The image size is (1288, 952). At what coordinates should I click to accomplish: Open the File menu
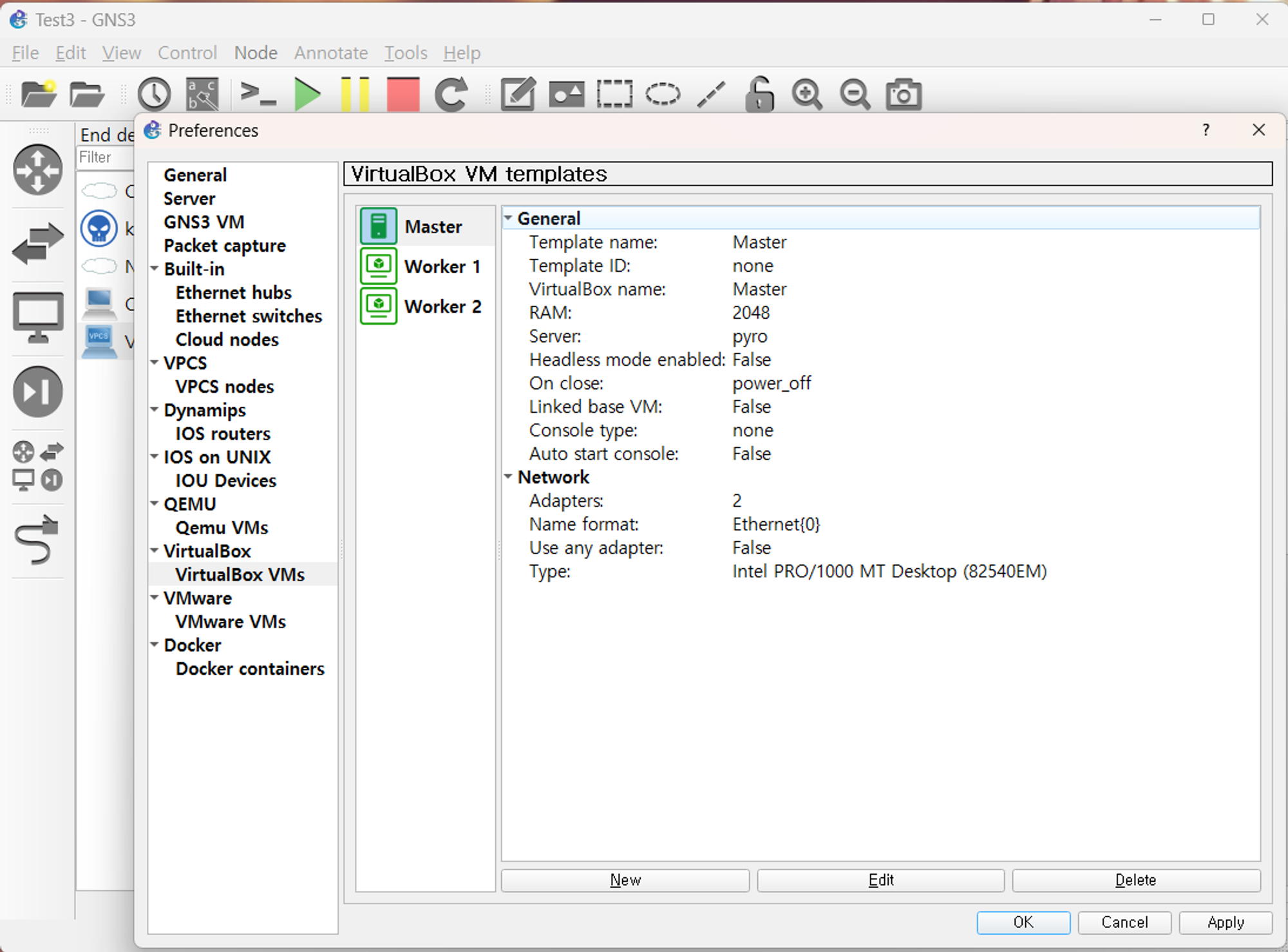click(x=26, y=53)
